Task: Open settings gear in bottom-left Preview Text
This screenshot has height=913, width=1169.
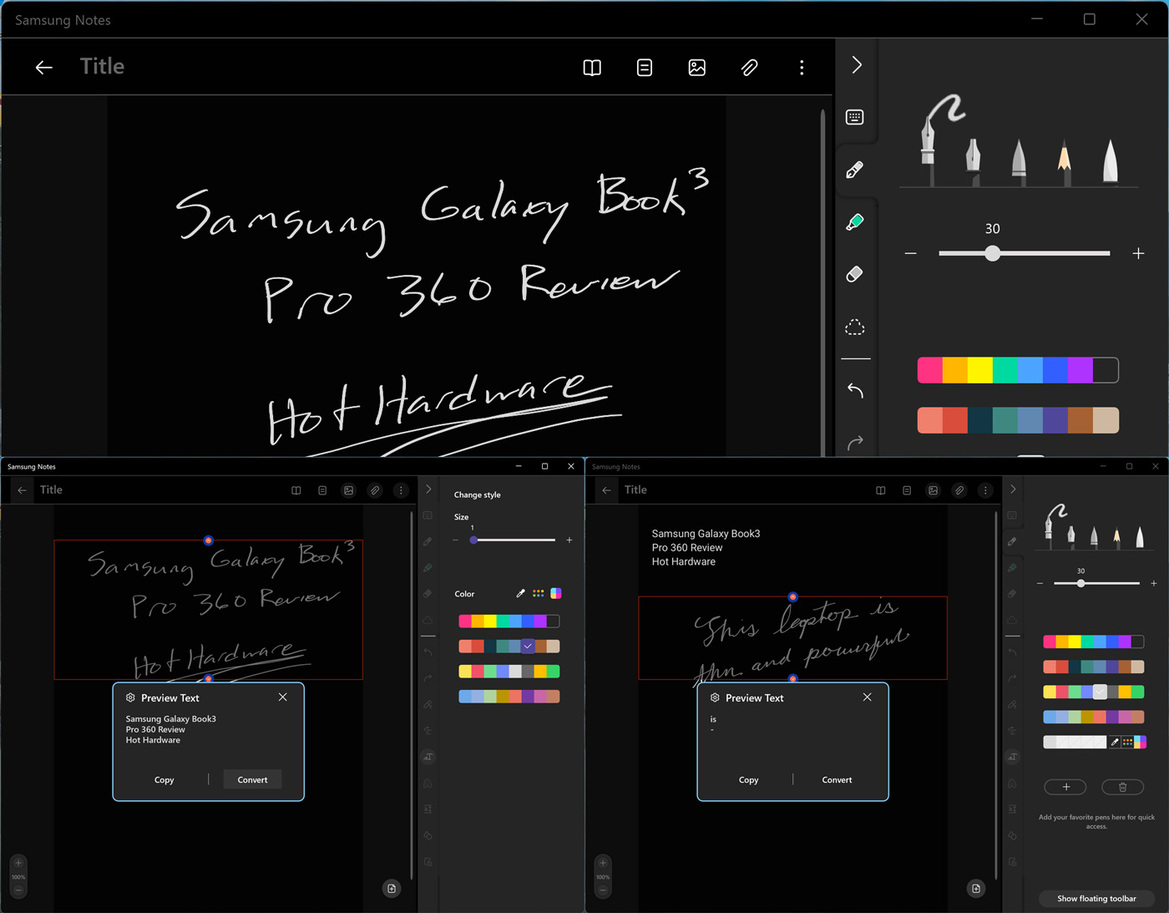Action: pos(130,698)
